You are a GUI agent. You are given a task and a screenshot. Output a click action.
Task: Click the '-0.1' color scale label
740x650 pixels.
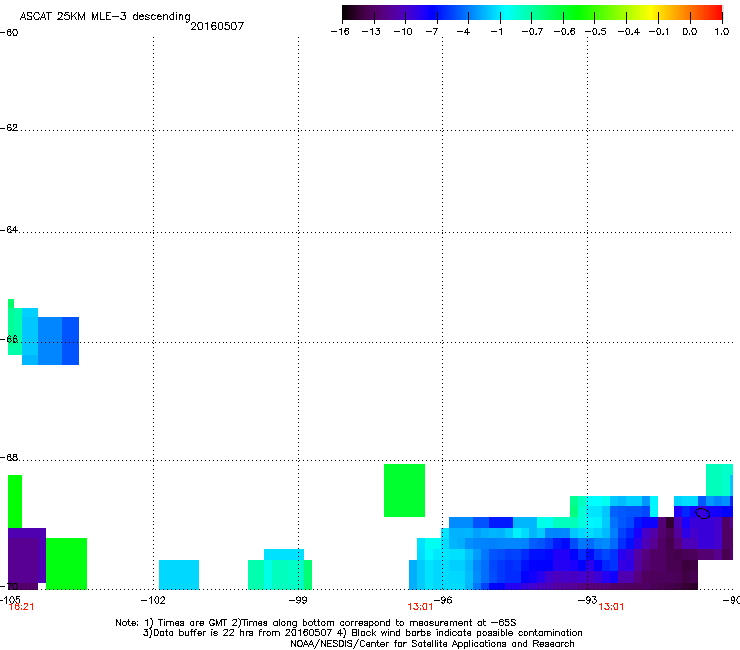[659, 32]
